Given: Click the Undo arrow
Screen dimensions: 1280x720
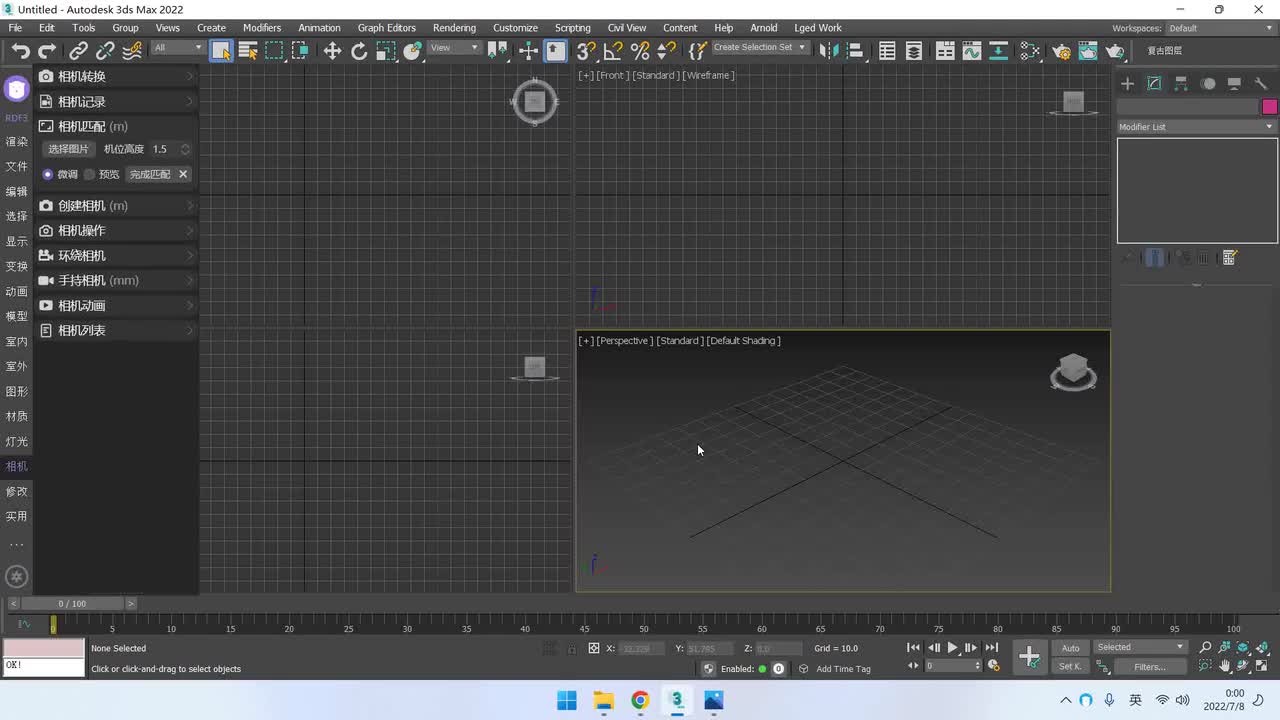Looking at the screenshot, I should (x=20, y=51).
